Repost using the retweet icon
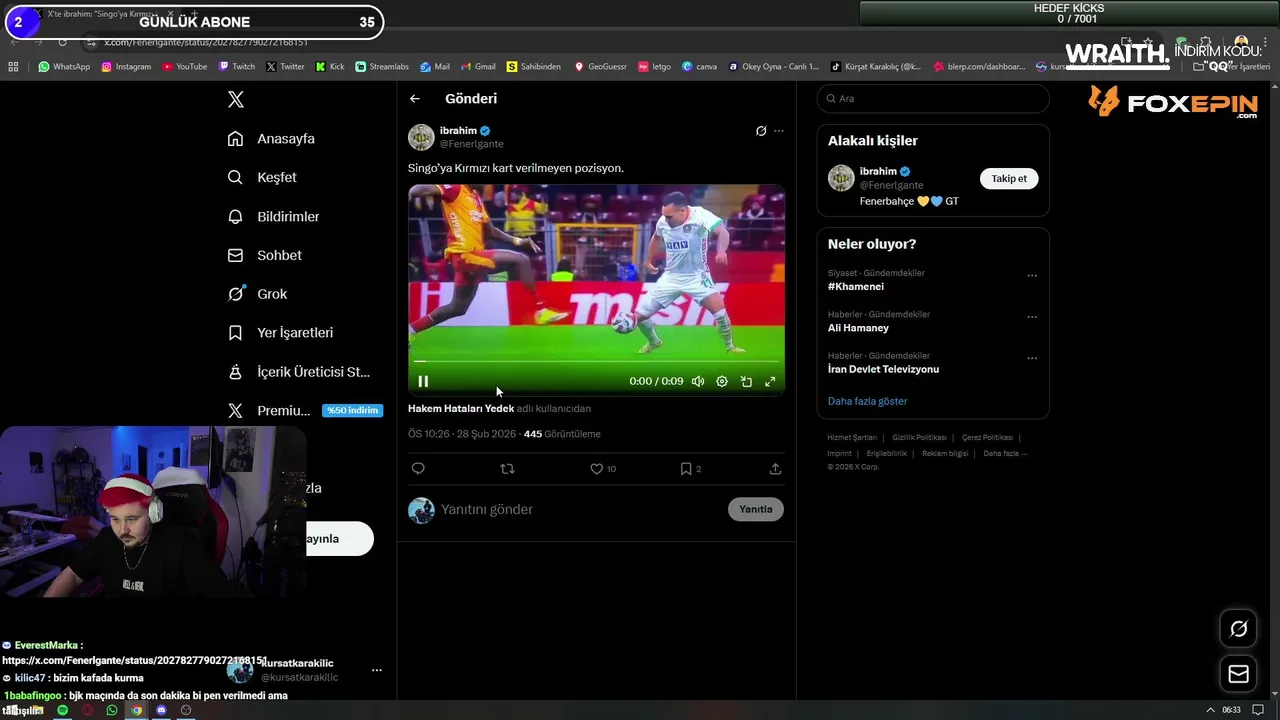 pyautogui.click(x=507, y=468)
